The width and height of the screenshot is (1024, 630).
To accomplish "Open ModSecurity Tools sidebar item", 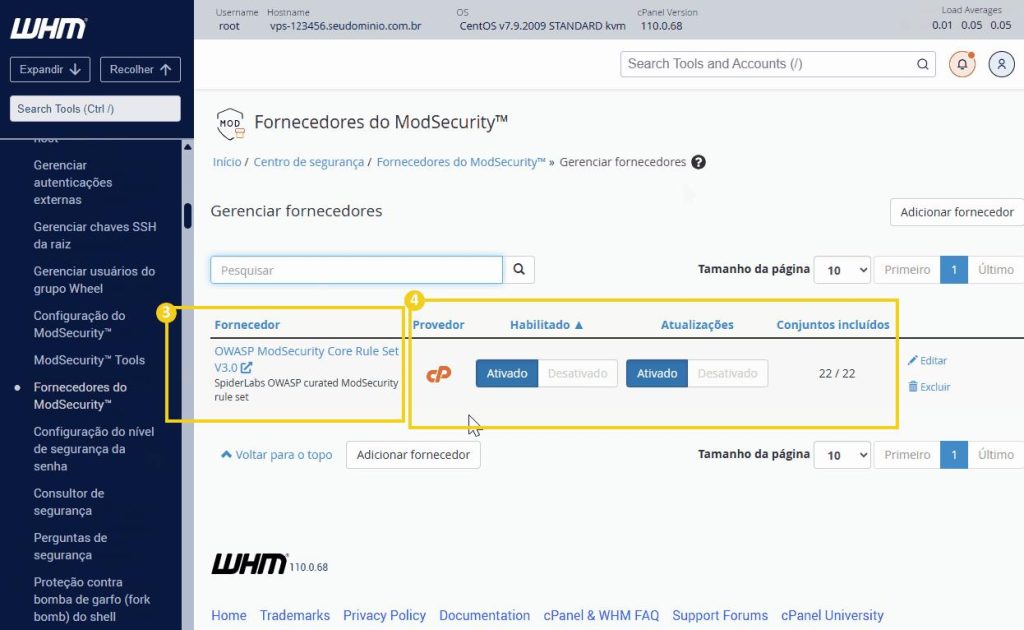I will coord(89,360).
